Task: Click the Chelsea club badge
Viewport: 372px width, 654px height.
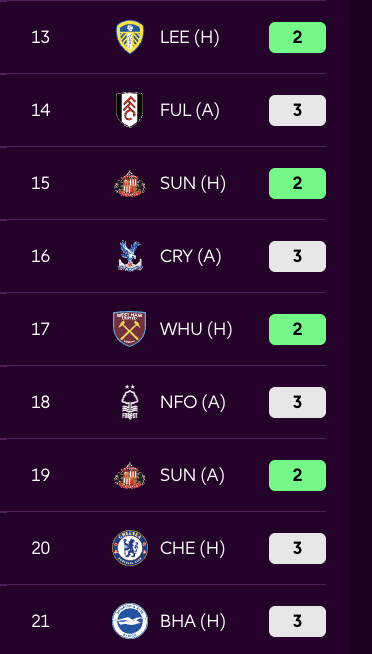Action: [x=130, y=548]
